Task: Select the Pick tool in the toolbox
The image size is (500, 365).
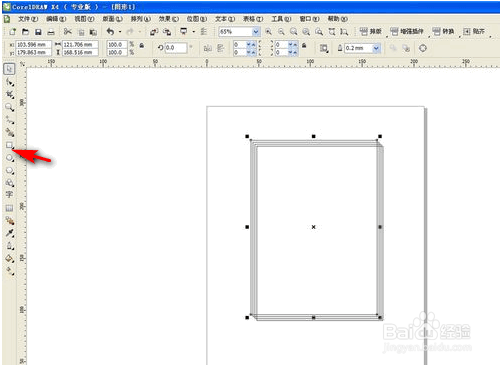Action: (9, 69)
